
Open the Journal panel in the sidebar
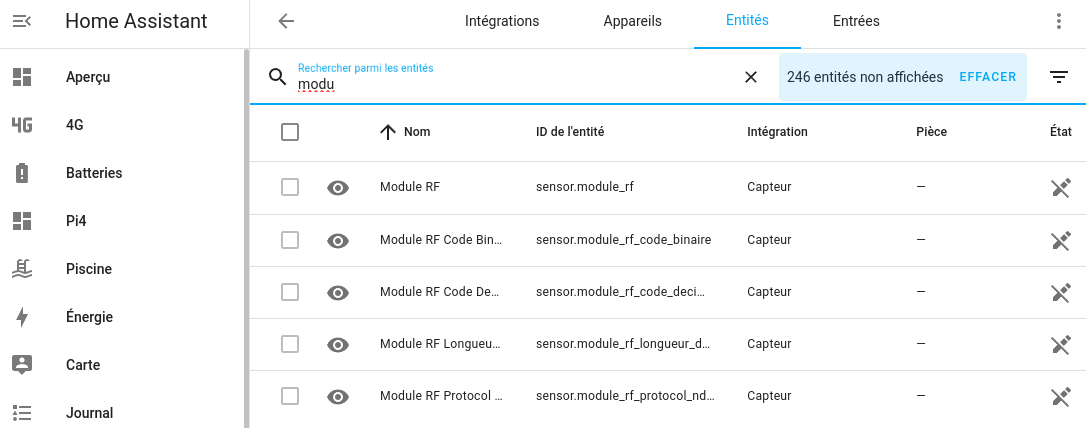[x=123, y=413]
